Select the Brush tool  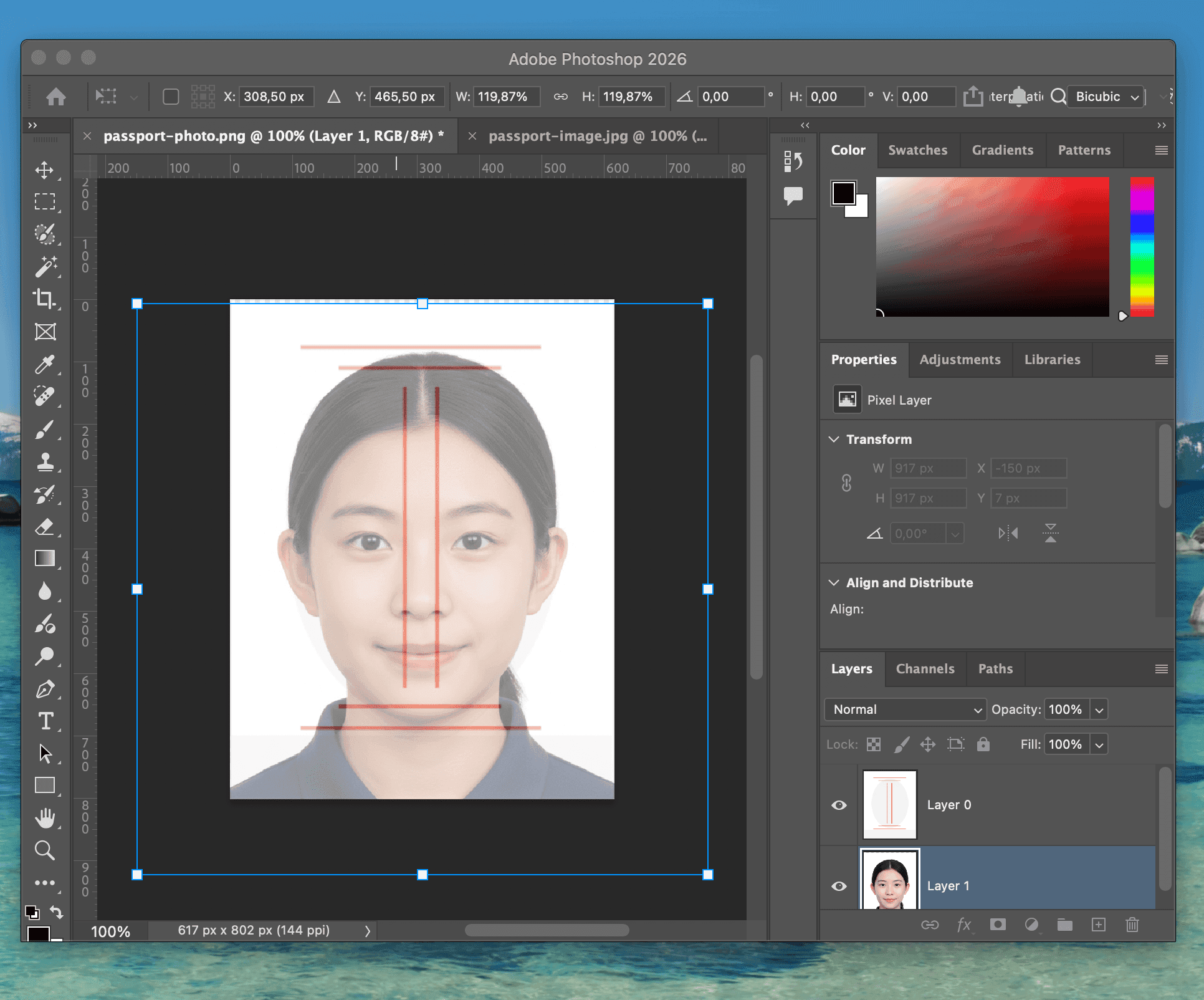[x=45, y=430]
